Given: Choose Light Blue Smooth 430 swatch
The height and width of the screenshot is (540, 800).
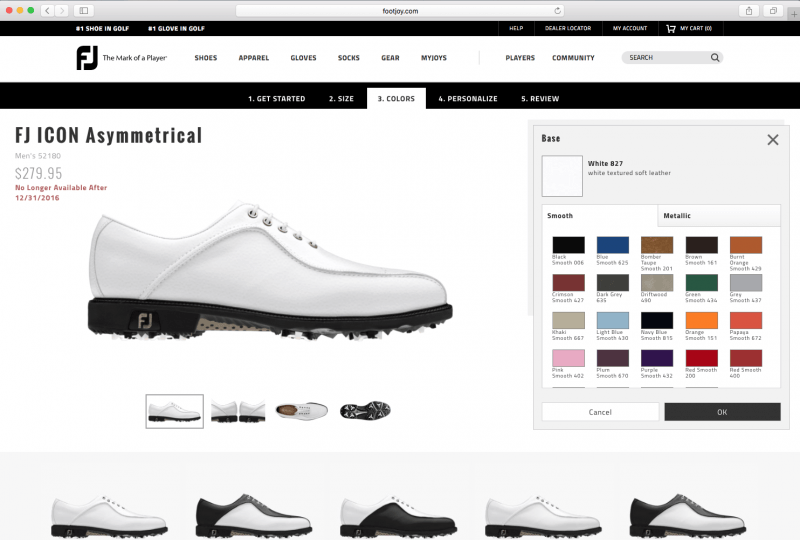Looking at the screenshot, I should pos(613,321).
